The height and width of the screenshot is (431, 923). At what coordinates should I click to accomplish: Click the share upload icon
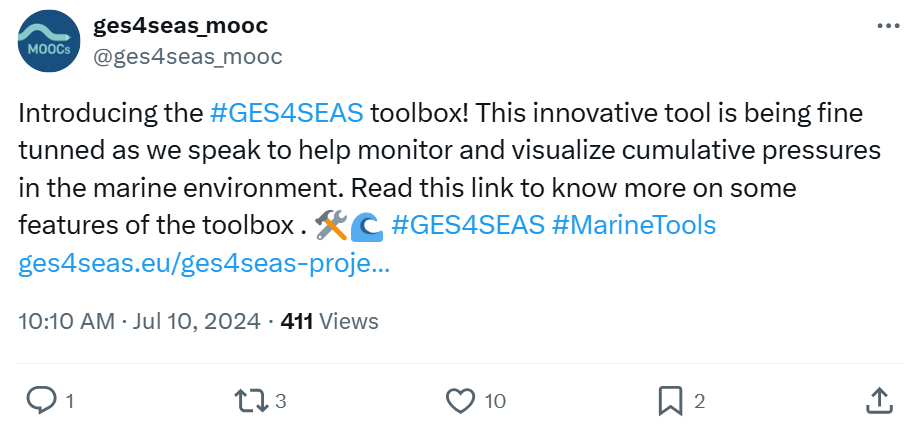pyautogui.click(x=877, y=401)
